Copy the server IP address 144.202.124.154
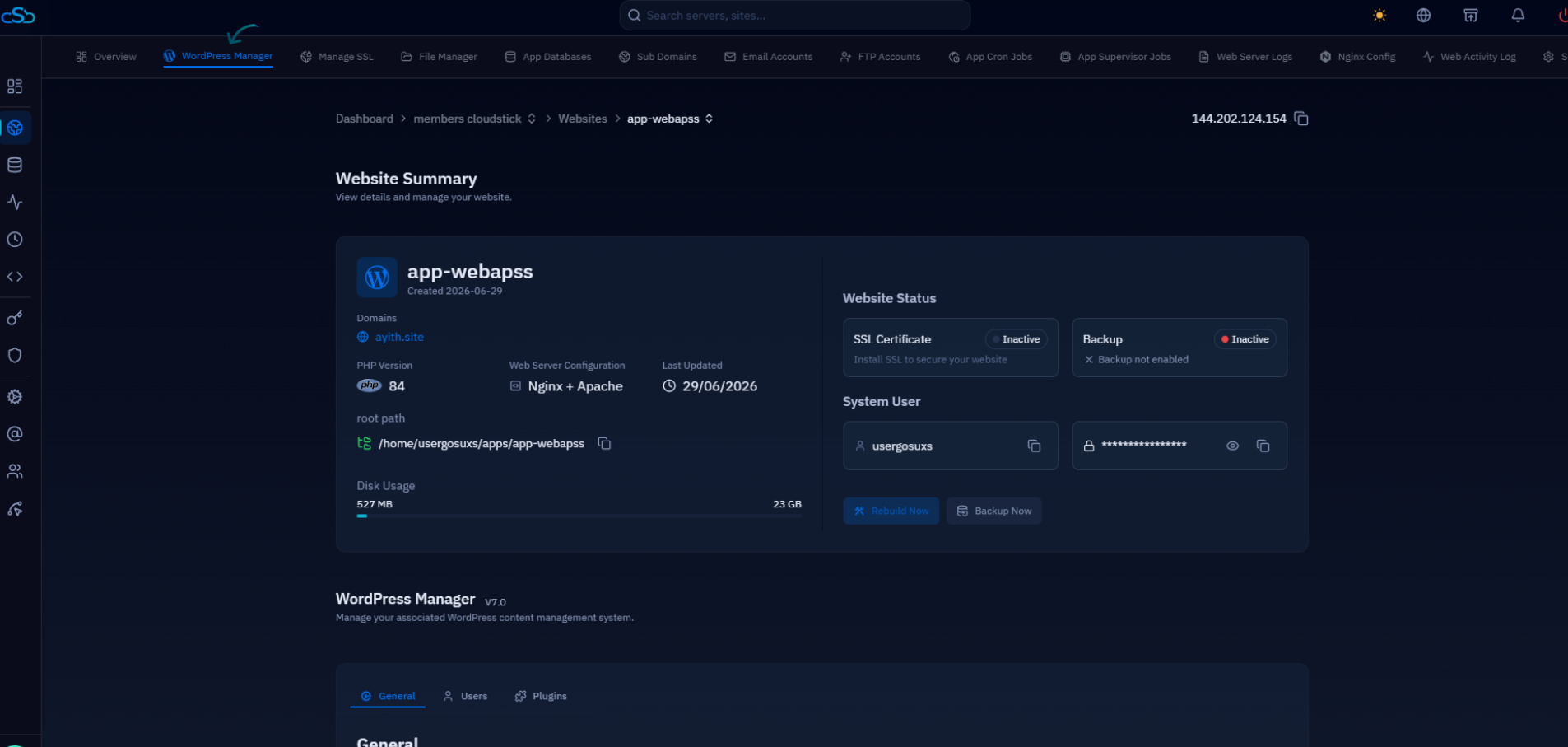This screenshot has width=1568, height=747. pyautogui.click(x=1301, y=119)
